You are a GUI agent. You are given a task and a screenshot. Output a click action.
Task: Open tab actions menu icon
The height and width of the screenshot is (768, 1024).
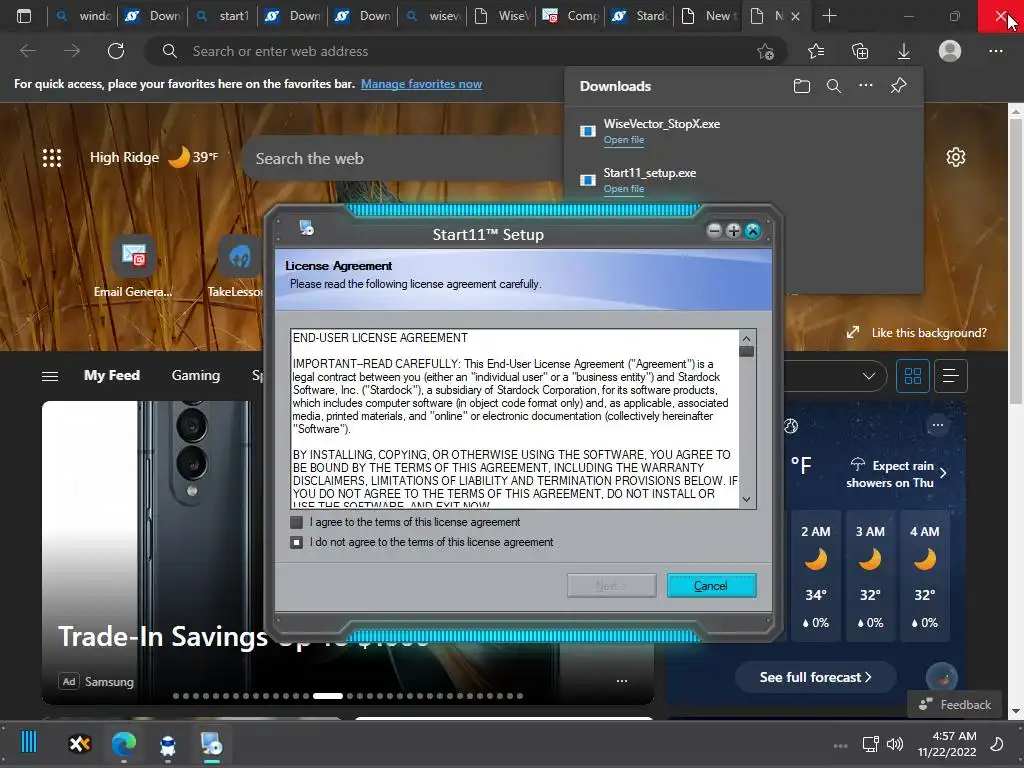(24, 16)
